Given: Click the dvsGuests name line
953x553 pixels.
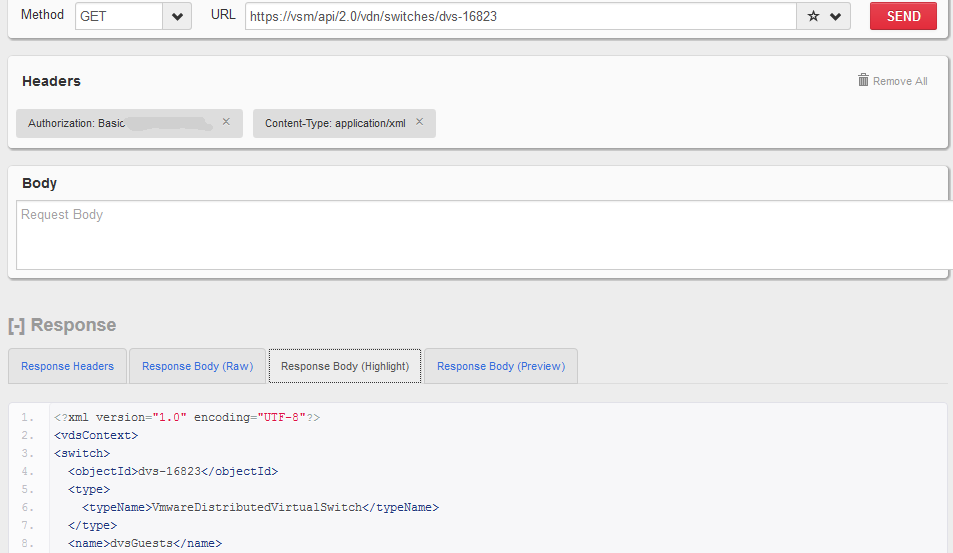Looking at the screenshot, I should tap(145, 543).
